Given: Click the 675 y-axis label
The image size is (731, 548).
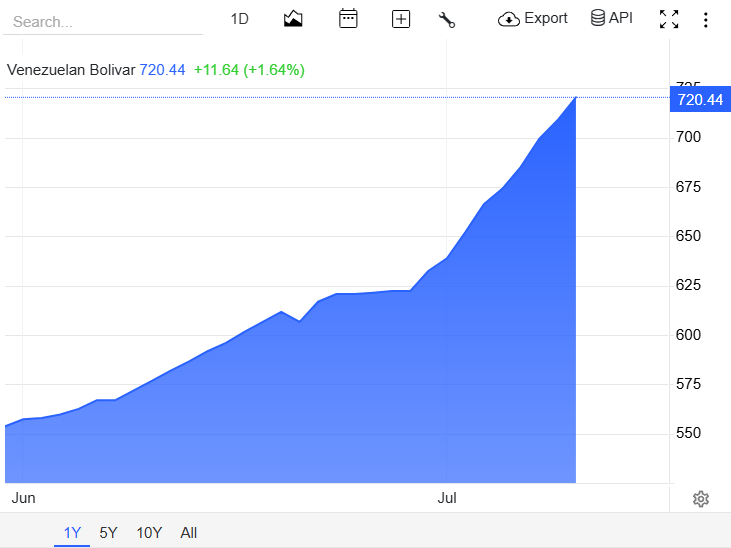Looking at the screenshot, I should [x=688, y=187].
